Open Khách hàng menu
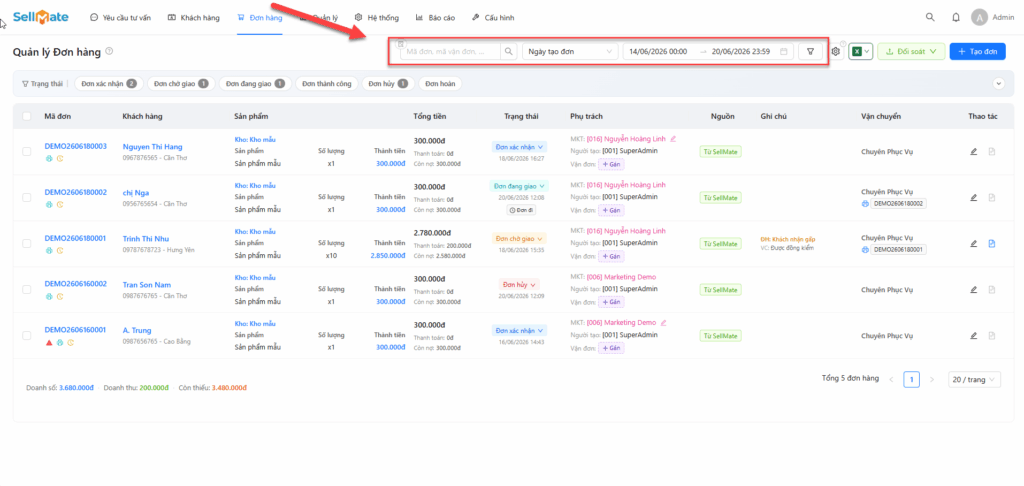Image resolution: width=1024 pixels, height=486 pixels. tap(194, 18)
